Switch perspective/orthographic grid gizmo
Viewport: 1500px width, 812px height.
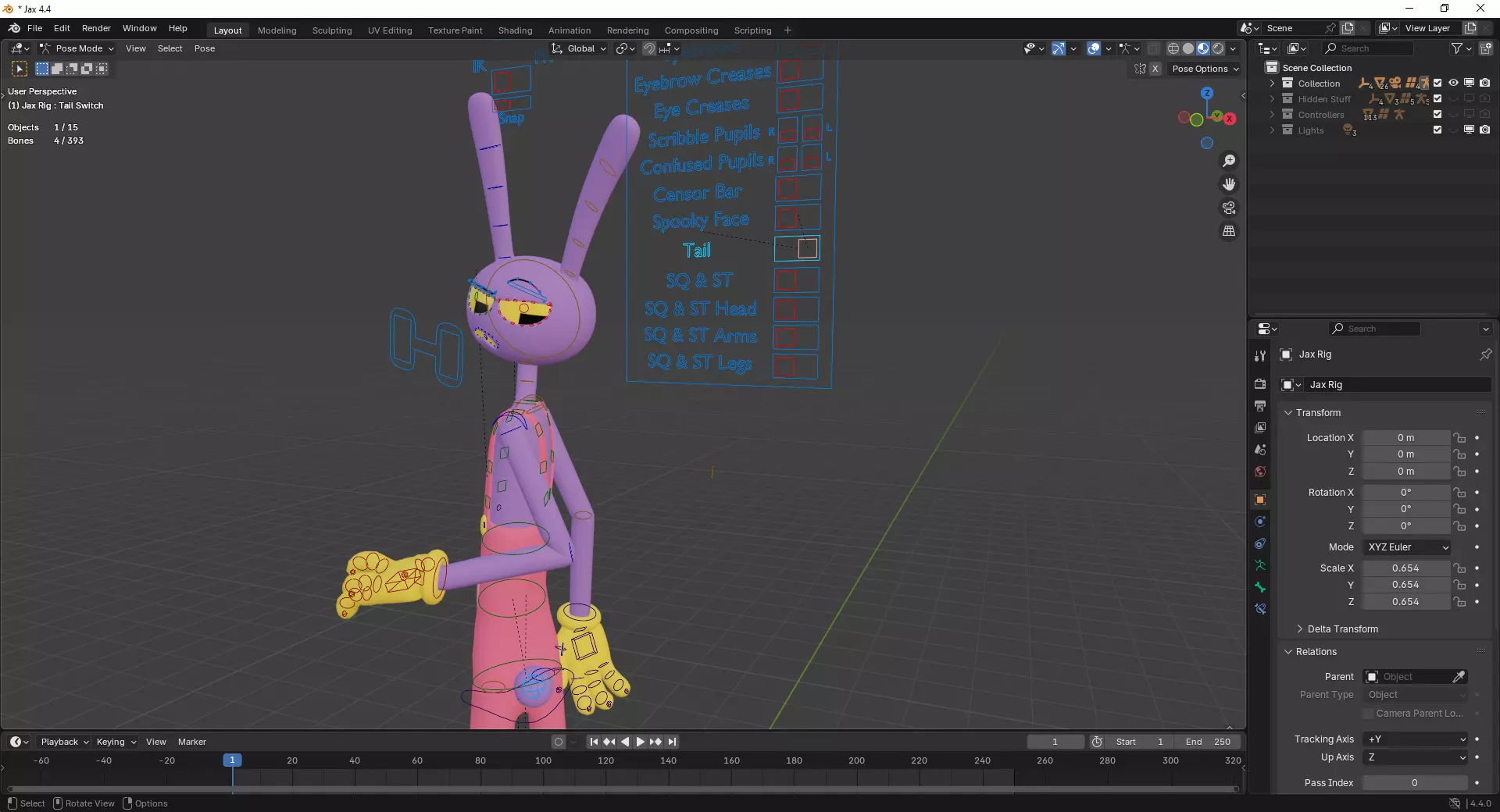[1229, 231]
